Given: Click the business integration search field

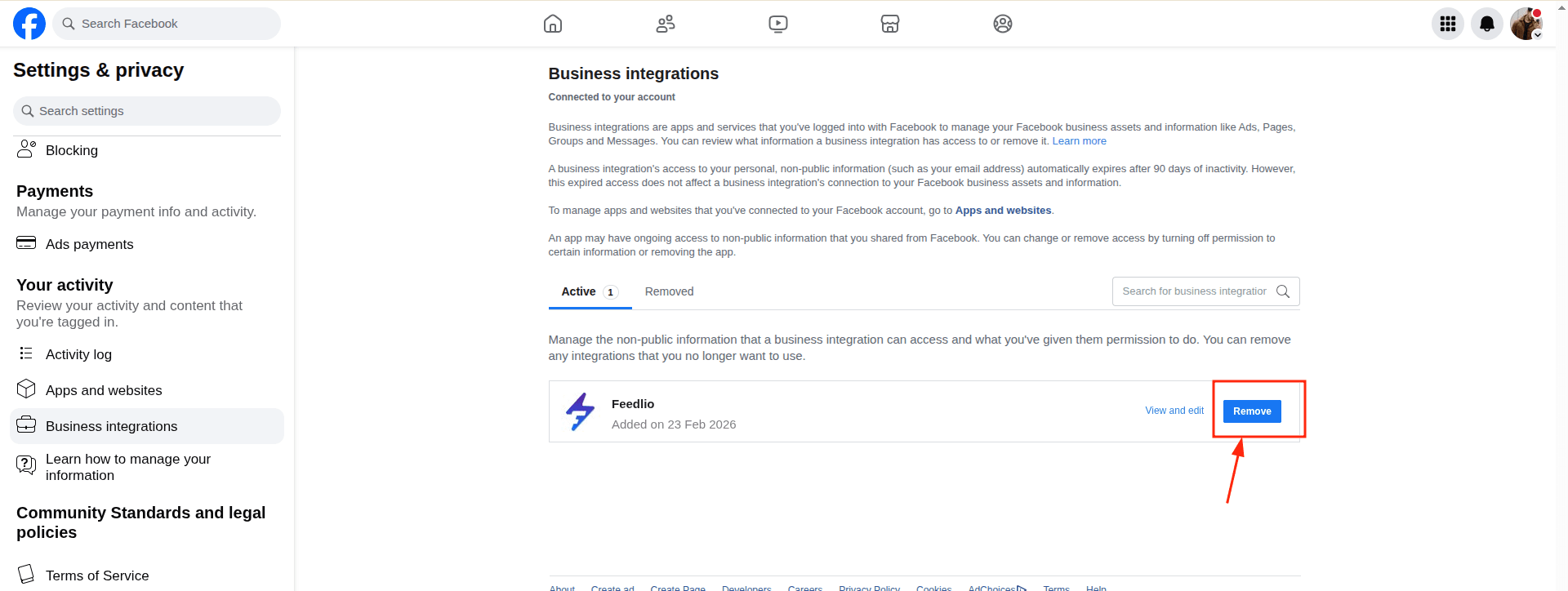Looking at the screenshot, I should (1194, 291).
